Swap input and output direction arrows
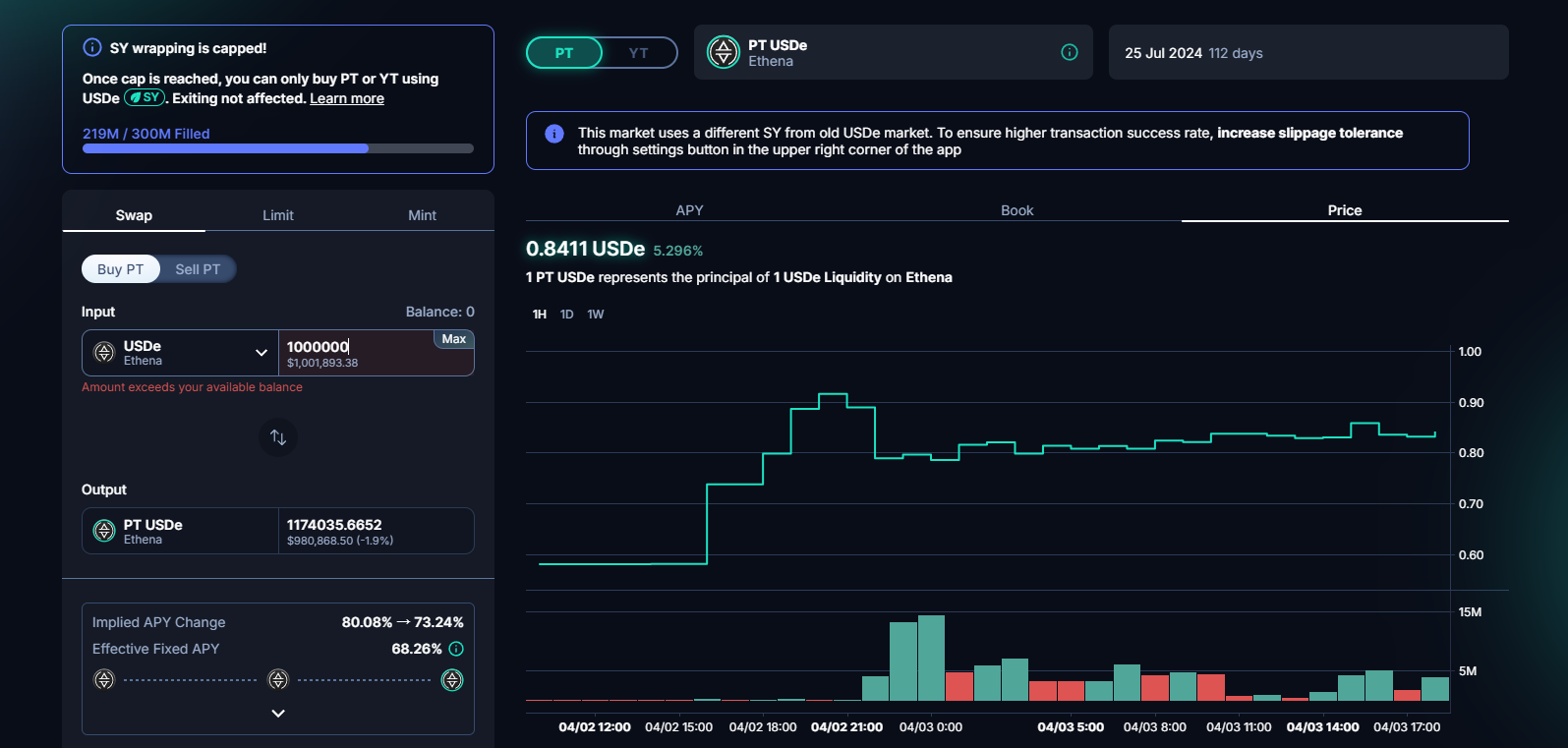 [278, 437]
